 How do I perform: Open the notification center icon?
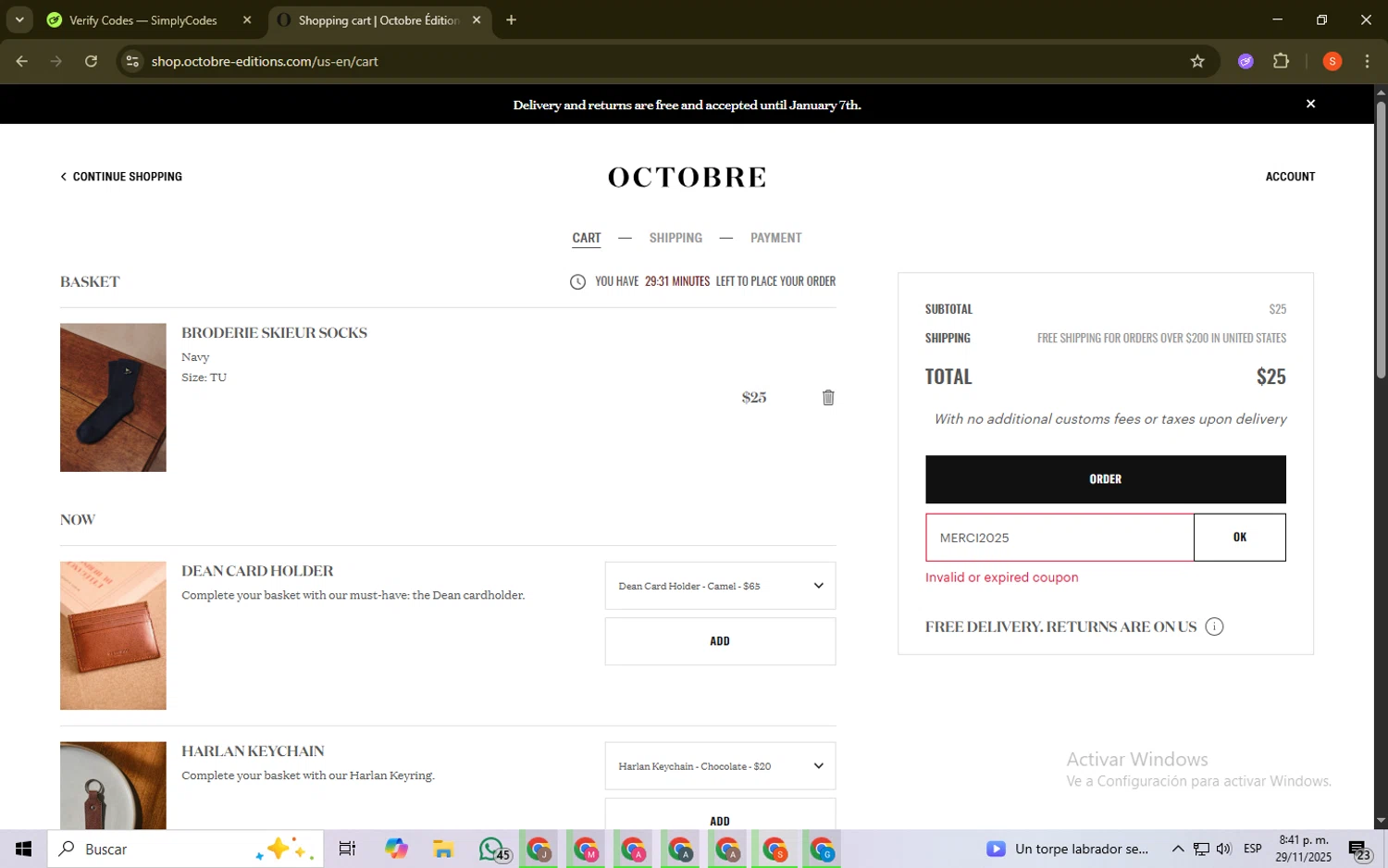[x=1358, y=849]
